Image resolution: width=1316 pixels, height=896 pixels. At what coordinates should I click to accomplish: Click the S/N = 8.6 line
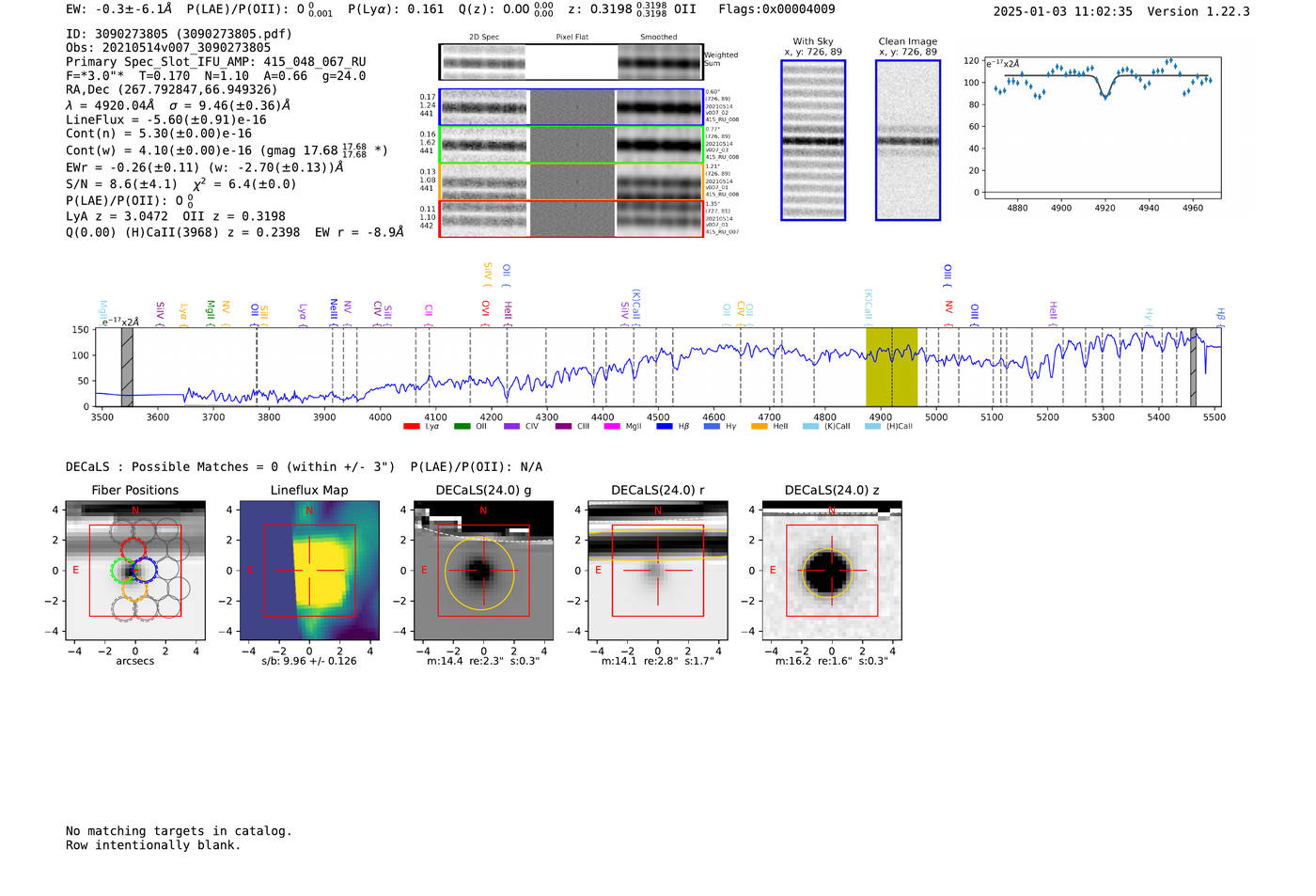(181, 184)
